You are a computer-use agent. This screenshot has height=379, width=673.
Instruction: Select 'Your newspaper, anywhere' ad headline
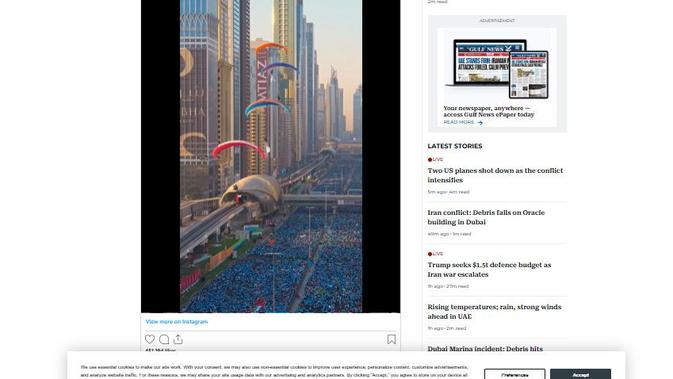(x=489, y=111)
